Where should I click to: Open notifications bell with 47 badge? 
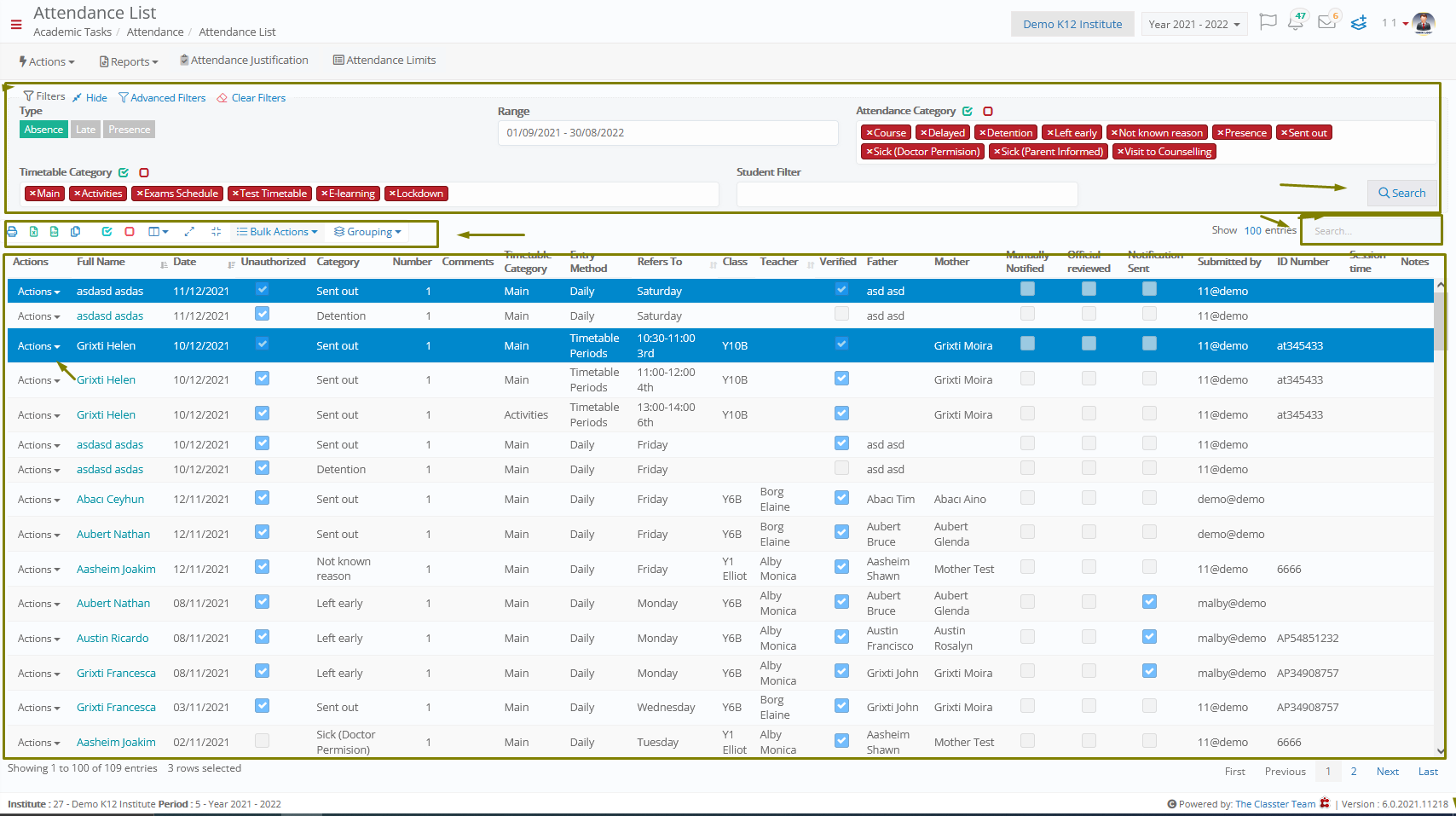coord(1296,22)
